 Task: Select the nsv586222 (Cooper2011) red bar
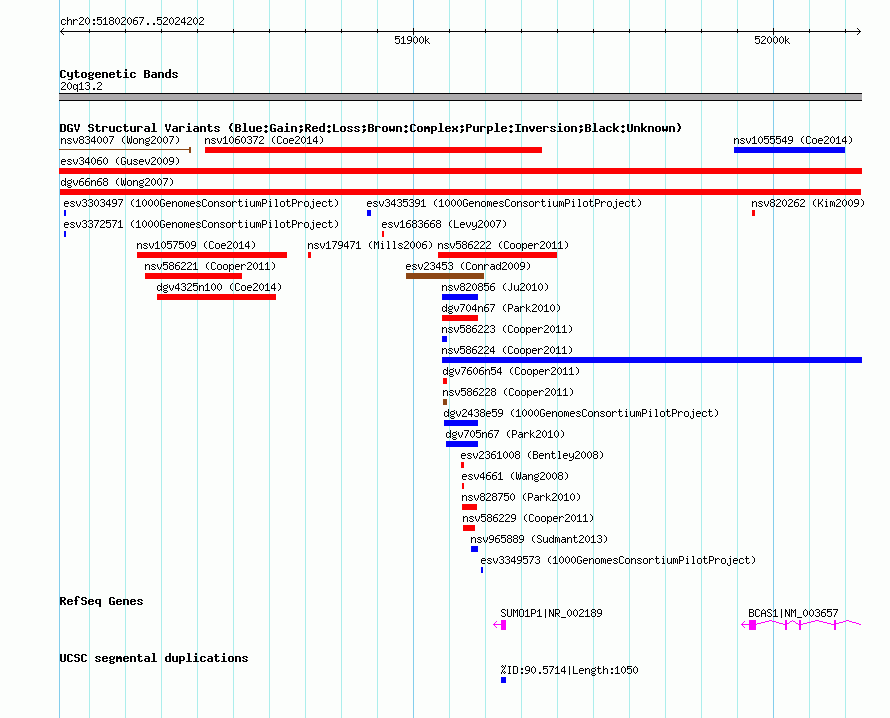497,255
